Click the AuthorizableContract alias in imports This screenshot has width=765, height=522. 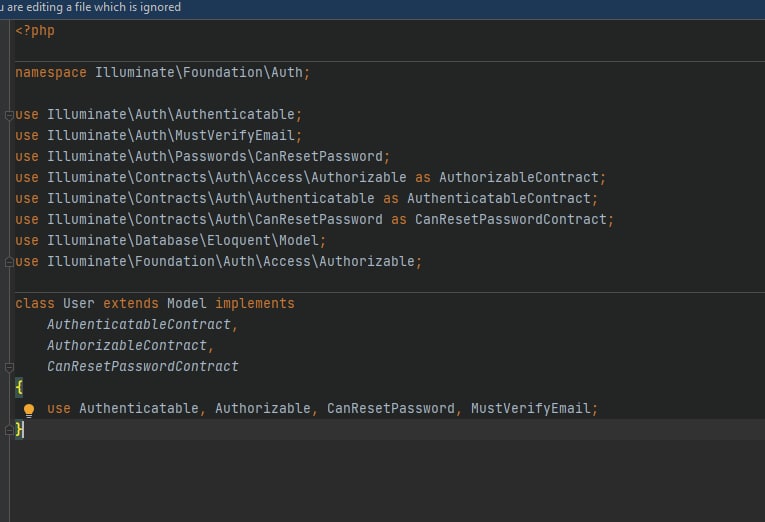point(519,178)
